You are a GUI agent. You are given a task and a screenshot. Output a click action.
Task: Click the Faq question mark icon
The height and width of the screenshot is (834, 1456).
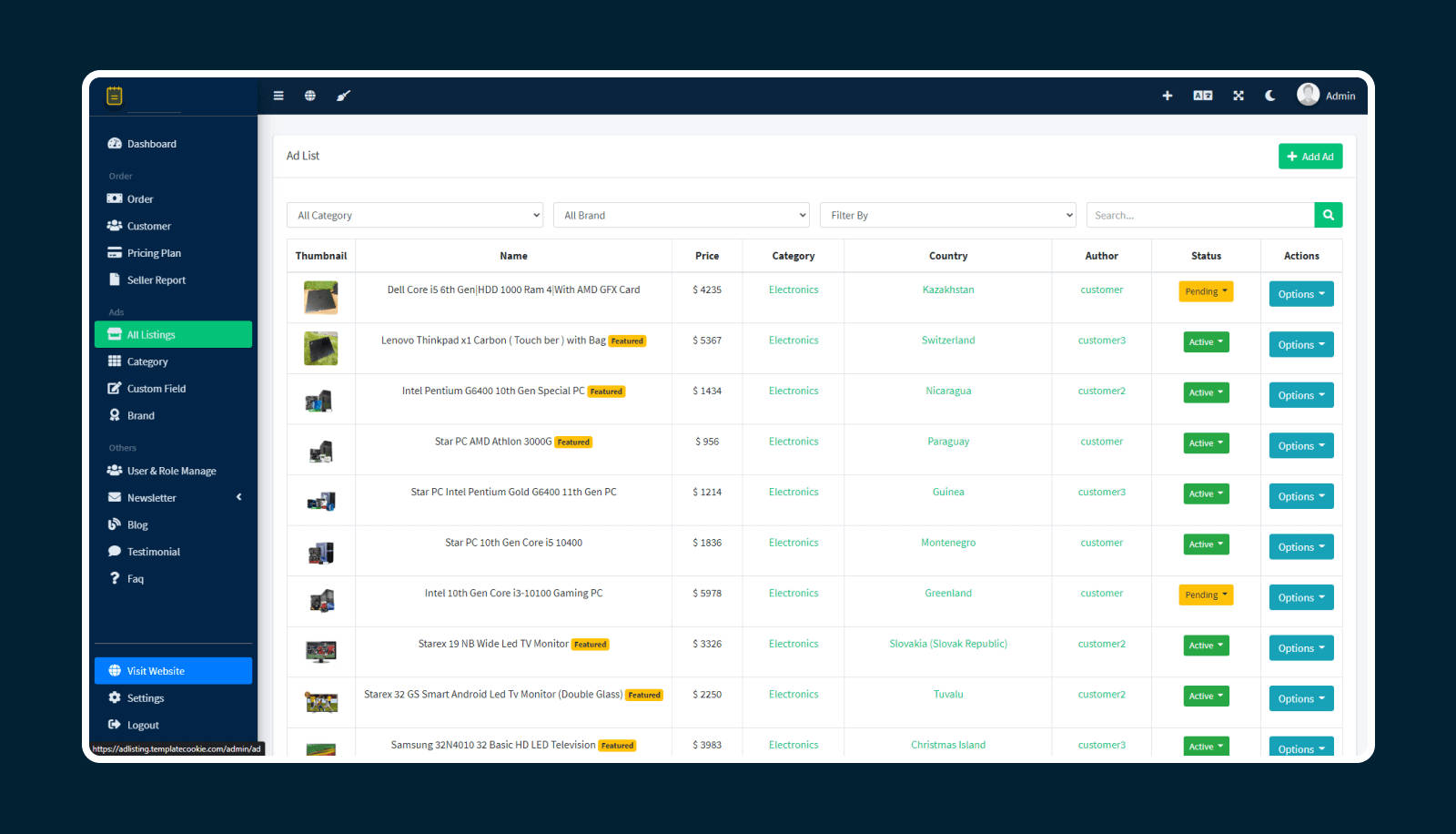(x=115, y=578)
